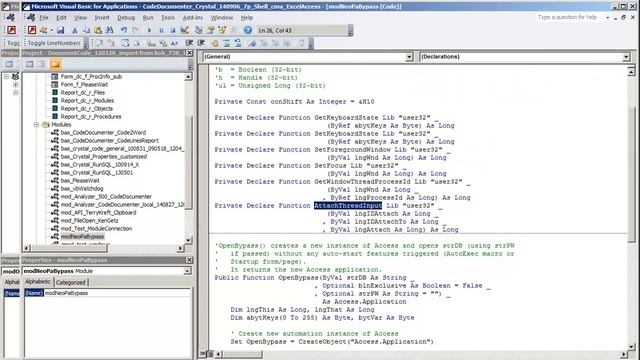Click the Indent icon in Edit toolbar
The height and width of the screenshot is (360, 640).
click(189, 43)
